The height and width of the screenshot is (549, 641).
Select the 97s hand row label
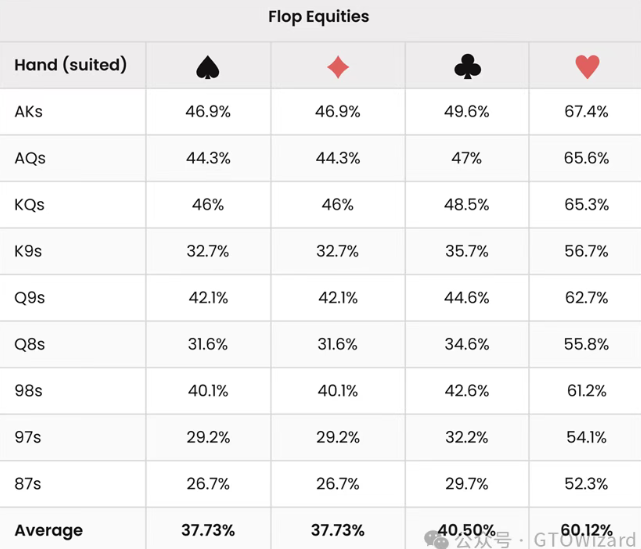(28, 437)
